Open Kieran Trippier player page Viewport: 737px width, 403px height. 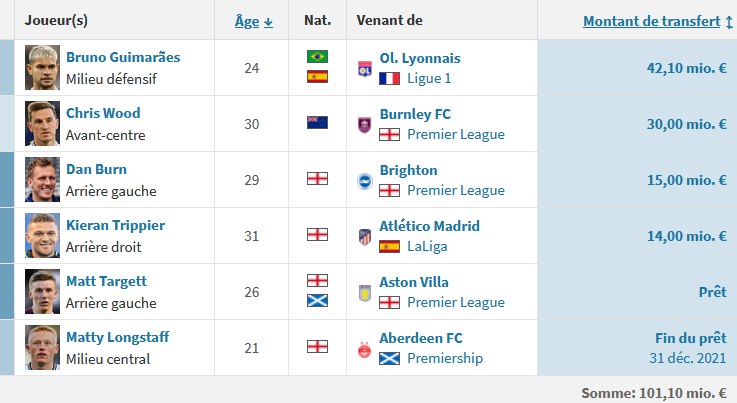pyautogui.click(x=116, y=225)
